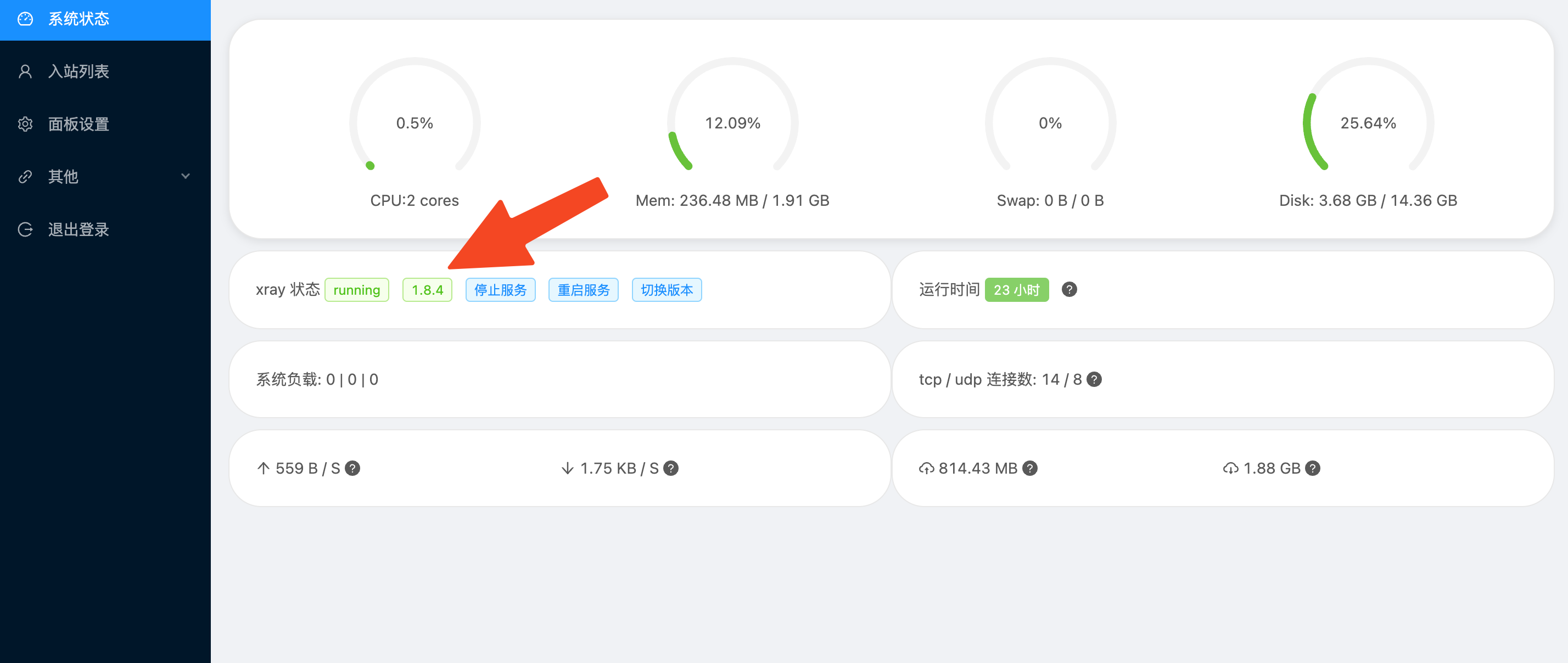This screenshot has height=663, width=1568.
Task: Click help icon next to upload speed
Action: (352, 468)
